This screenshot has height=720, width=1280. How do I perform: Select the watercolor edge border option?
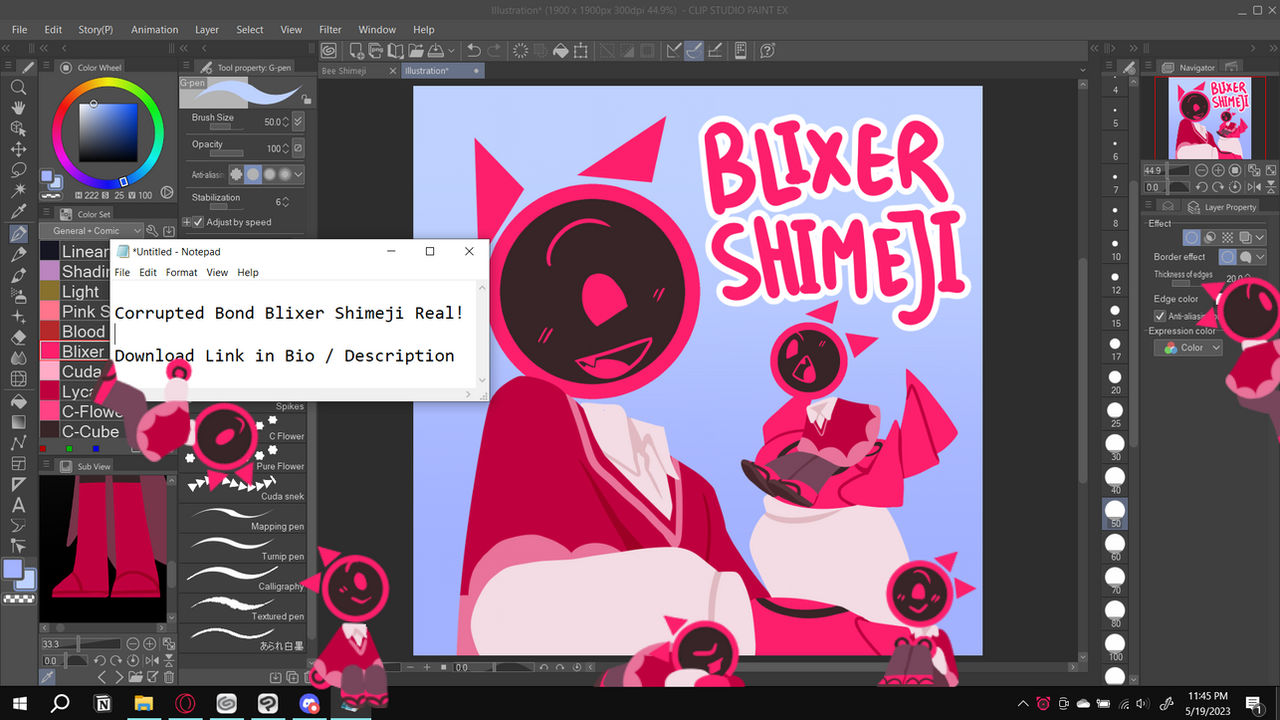click(1246, 257)
